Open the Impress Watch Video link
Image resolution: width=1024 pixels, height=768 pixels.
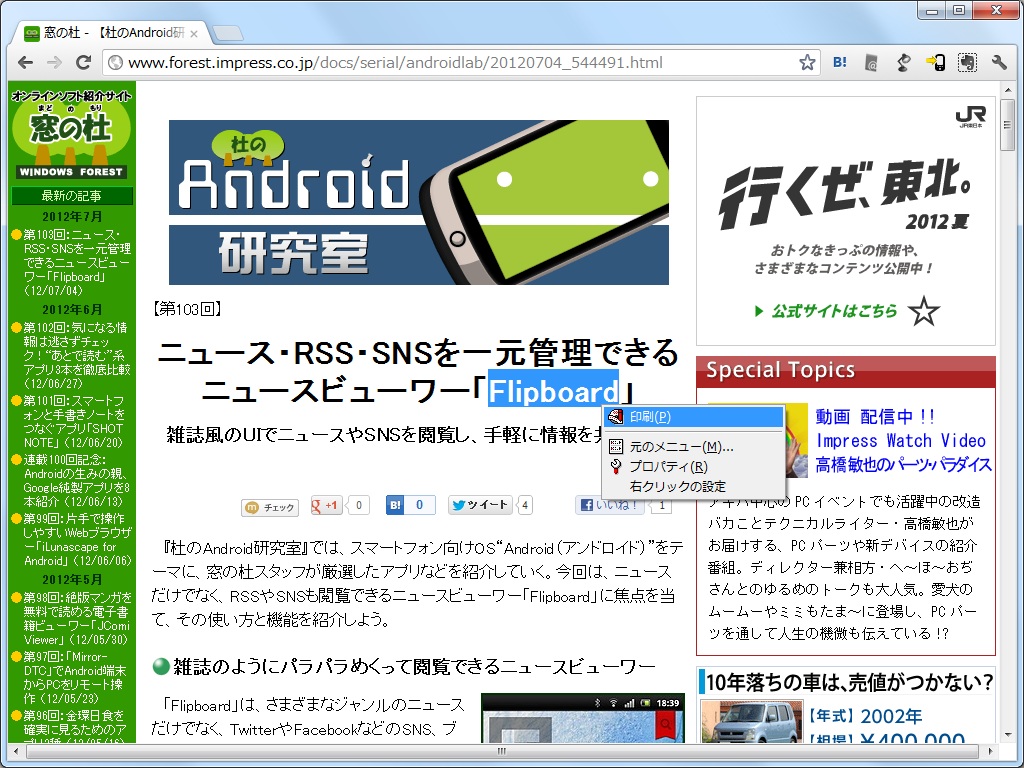(x=900, y=441)
